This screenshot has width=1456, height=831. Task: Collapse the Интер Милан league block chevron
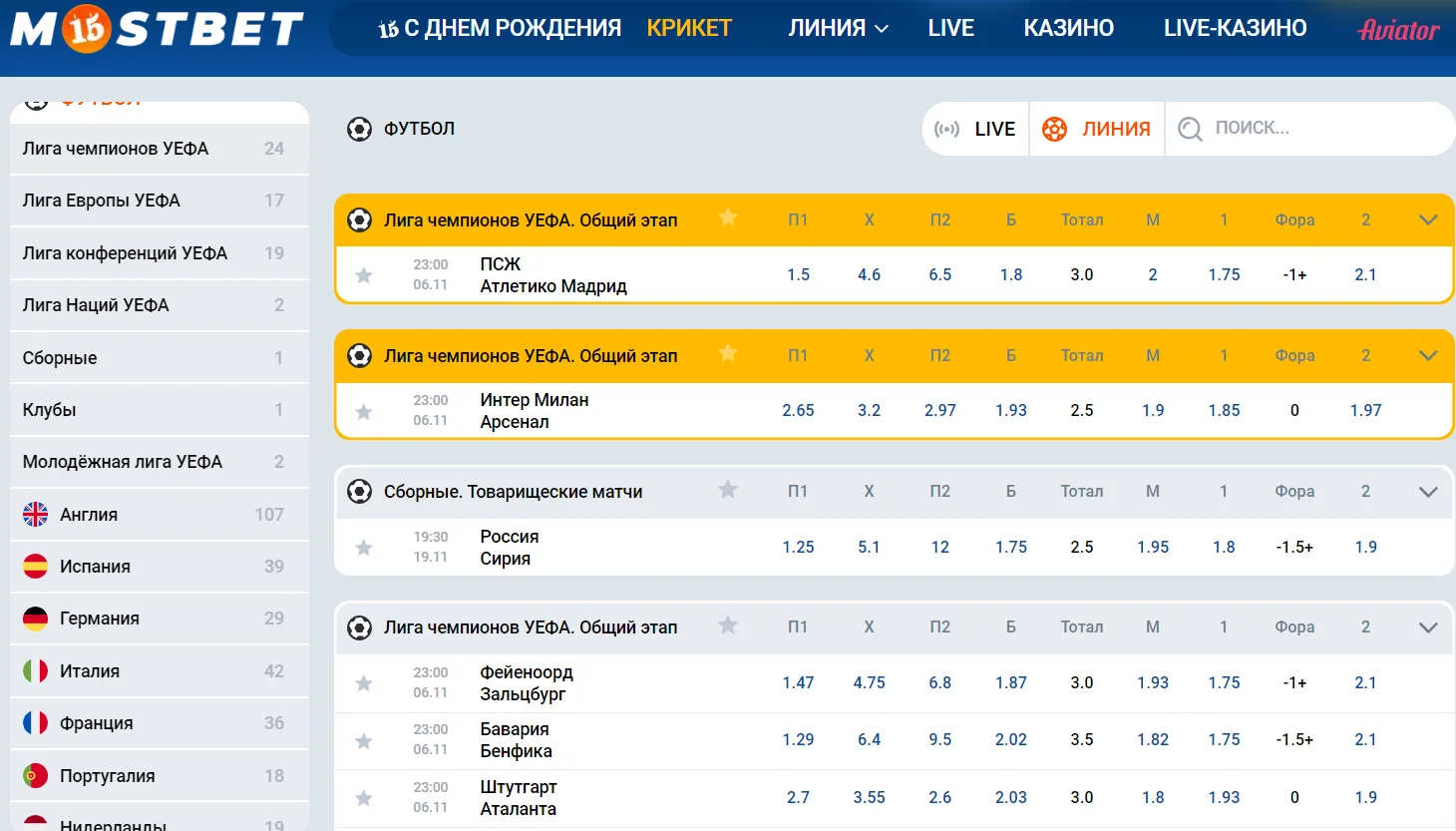(x=1428, y=356)
